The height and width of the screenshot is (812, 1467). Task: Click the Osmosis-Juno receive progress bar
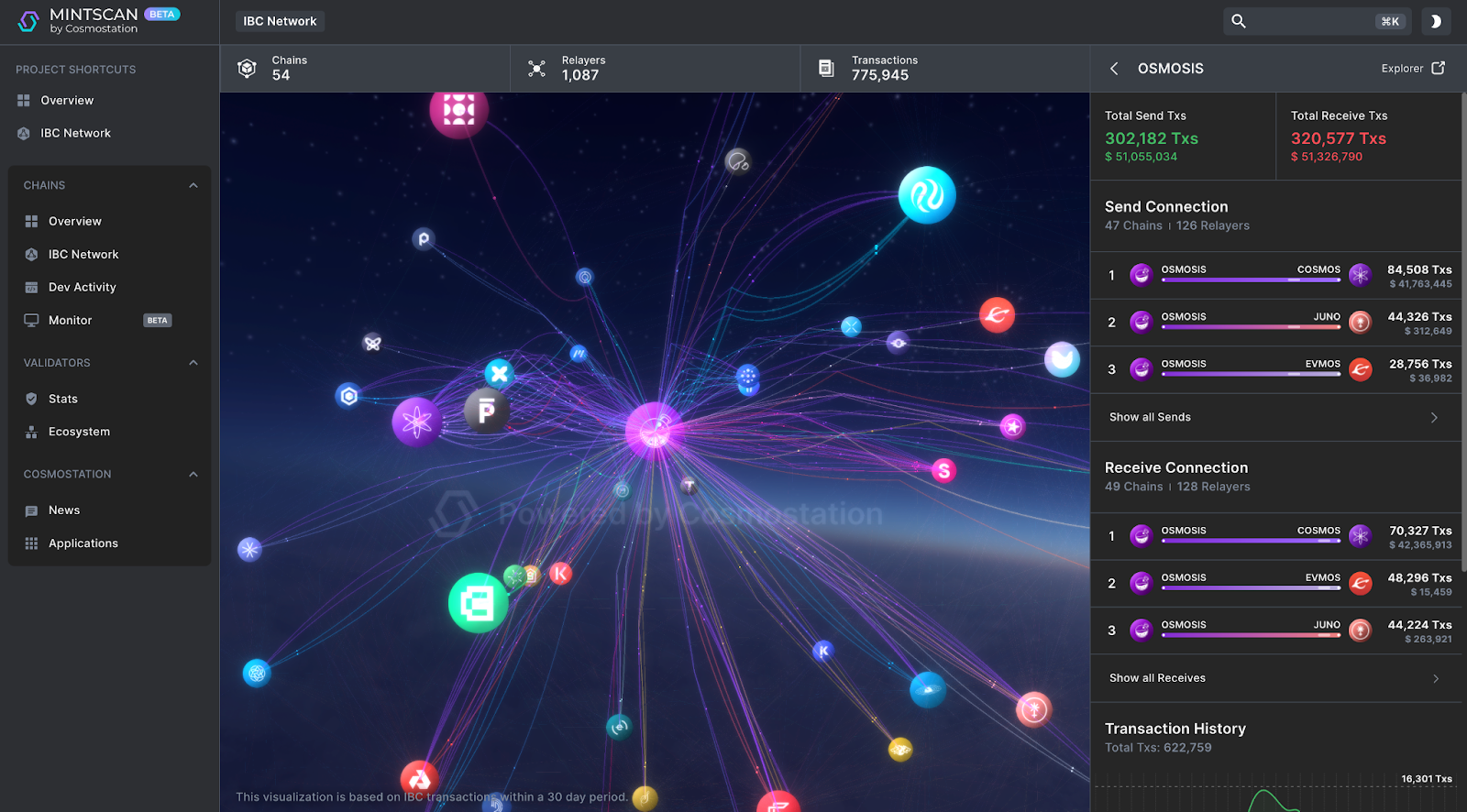pyautogui.click(x=1251, y=635)
